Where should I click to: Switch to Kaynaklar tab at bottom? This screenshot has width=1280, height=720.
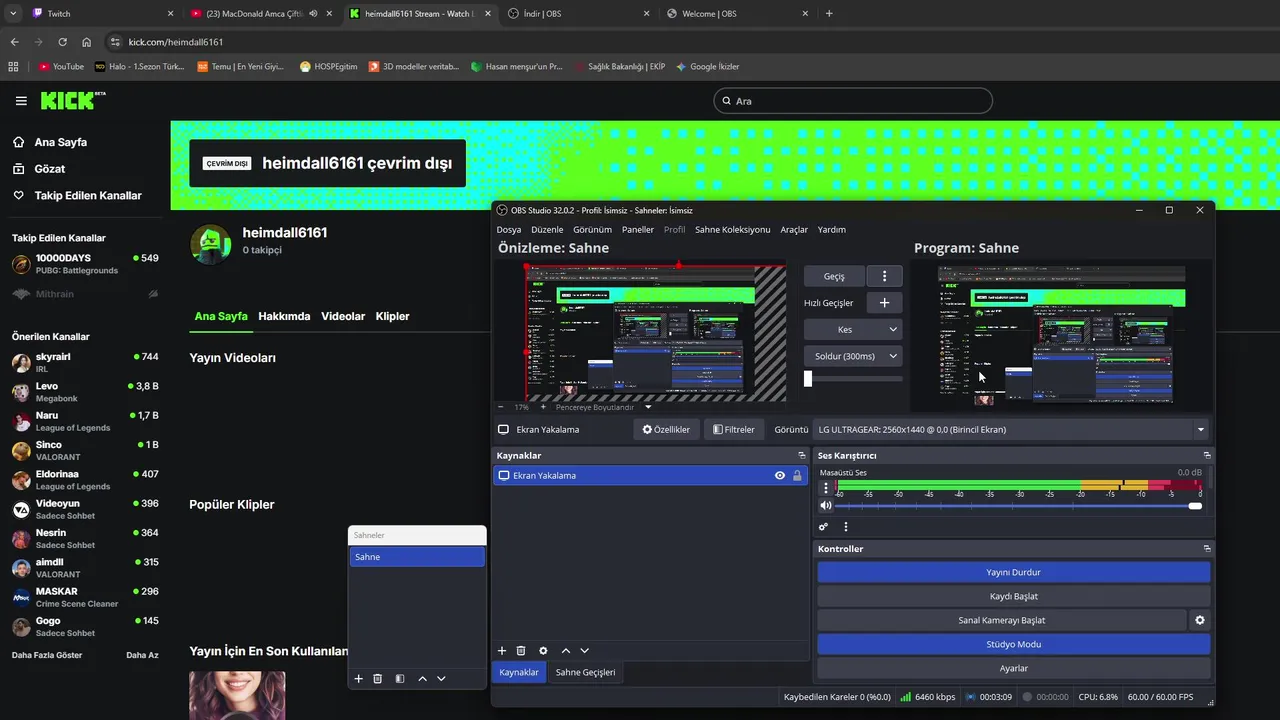pyautogui.click(x=519, y=672)
